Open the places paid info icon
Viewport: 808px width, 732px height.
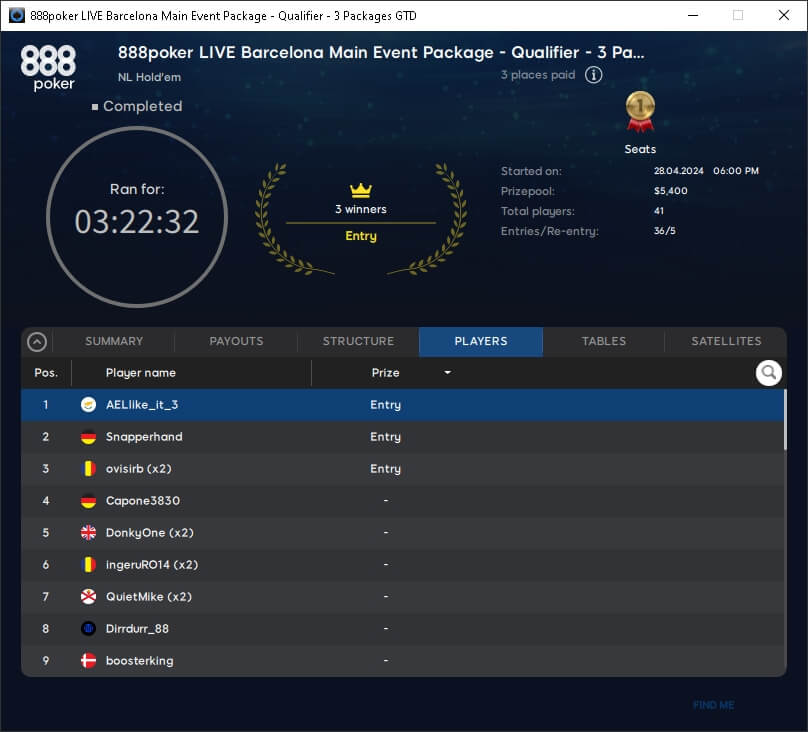coord(593,75)
